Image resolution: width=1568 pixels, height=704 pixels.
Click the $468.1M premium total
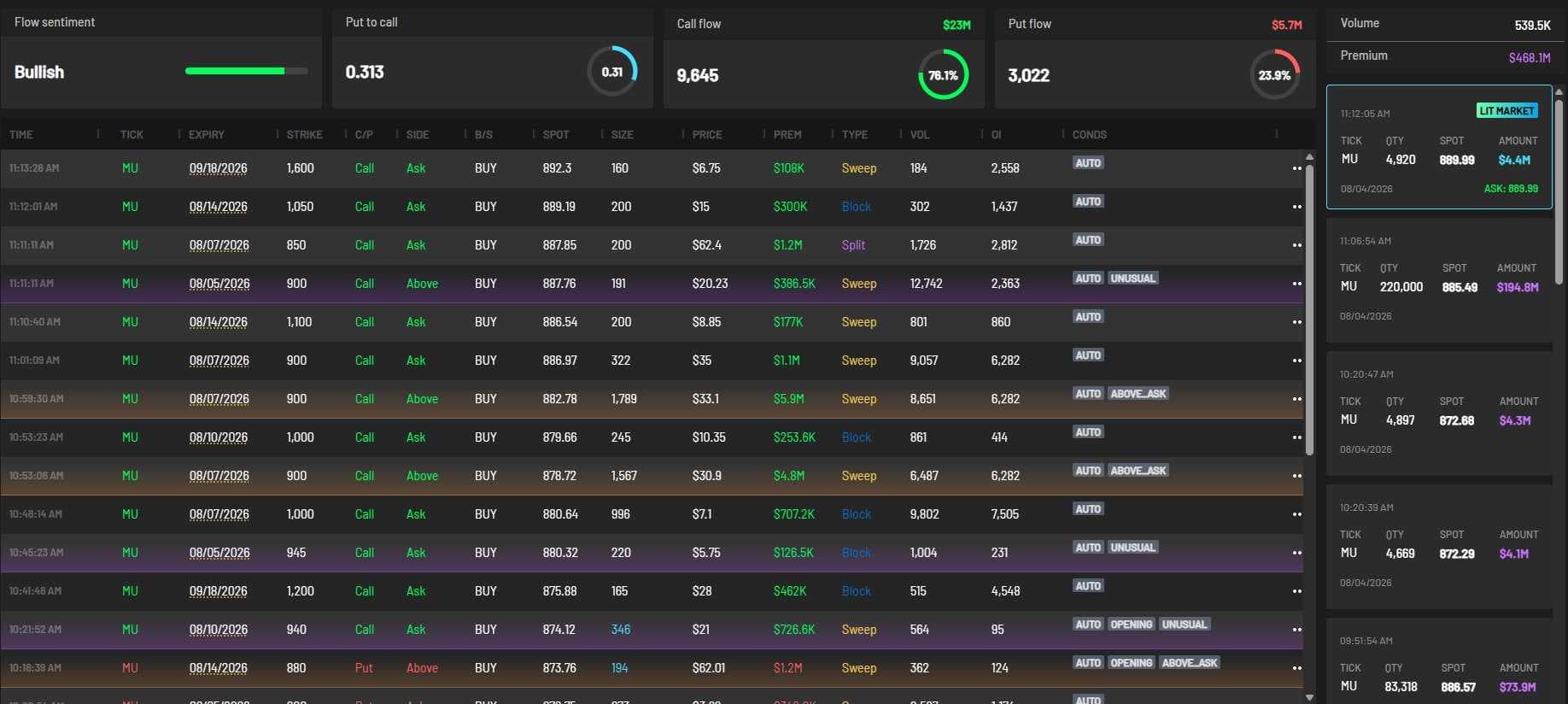(x=1530, y=58)
